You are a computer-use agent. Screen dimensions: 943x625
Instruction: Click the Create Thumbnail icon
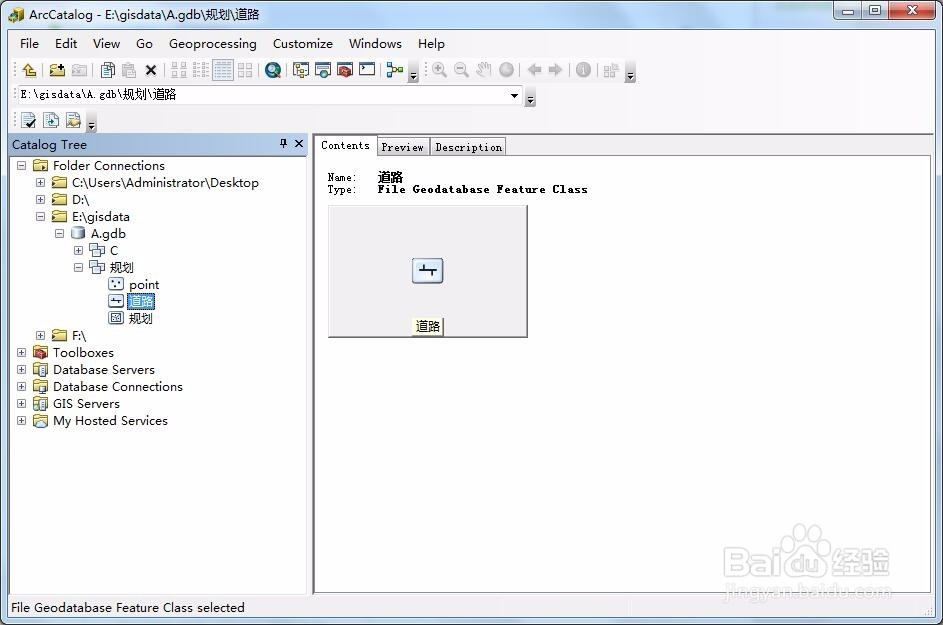click(x=611, y=71)
